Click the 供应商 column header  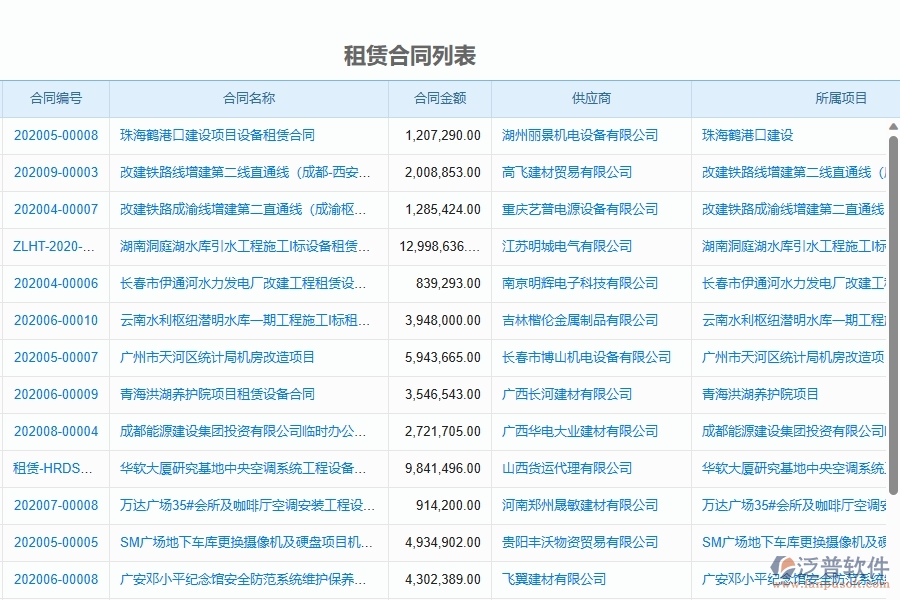(589, 98)
